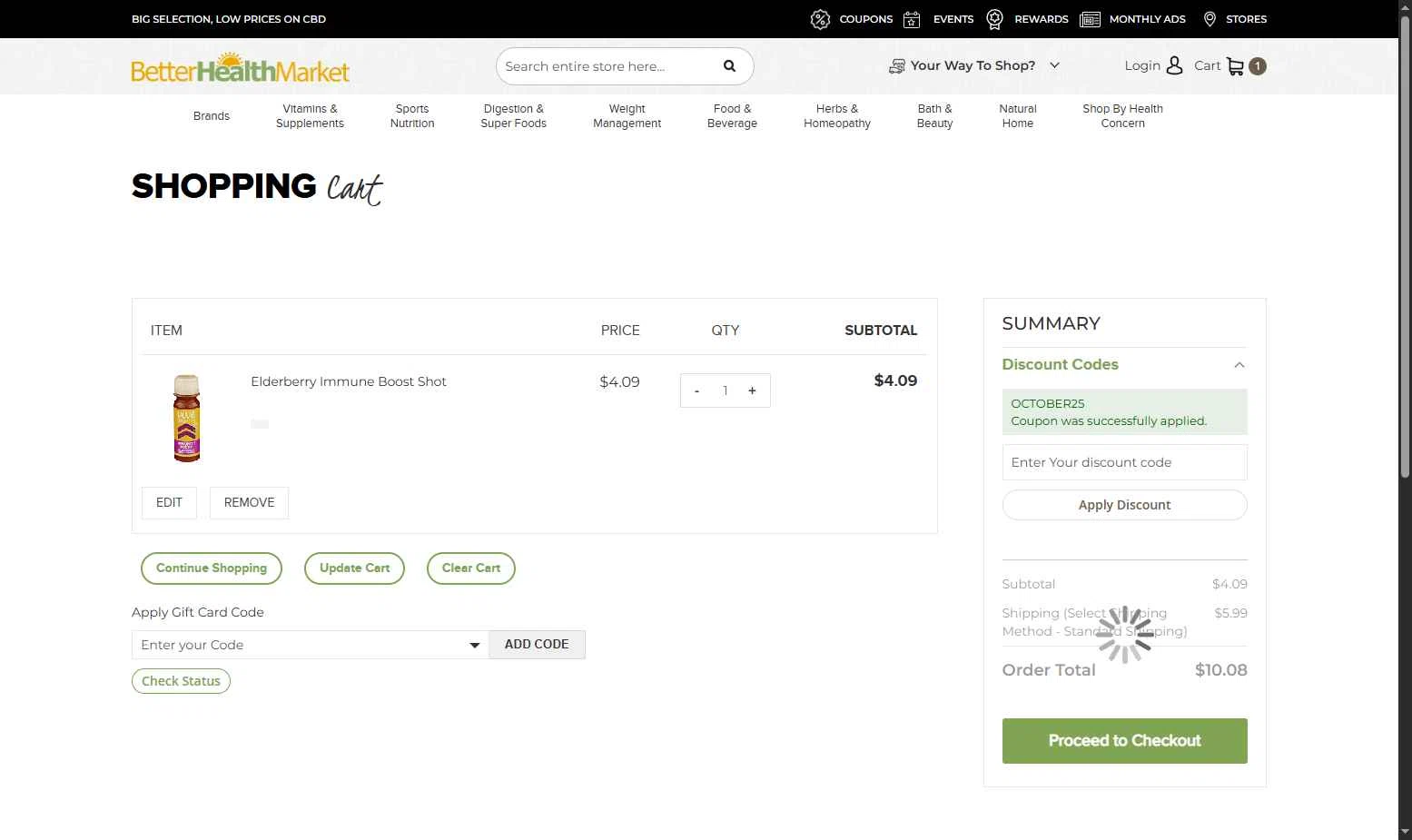Focus the discount code input field
The image size is (1412, 840).
click(x=1124, y=462)
